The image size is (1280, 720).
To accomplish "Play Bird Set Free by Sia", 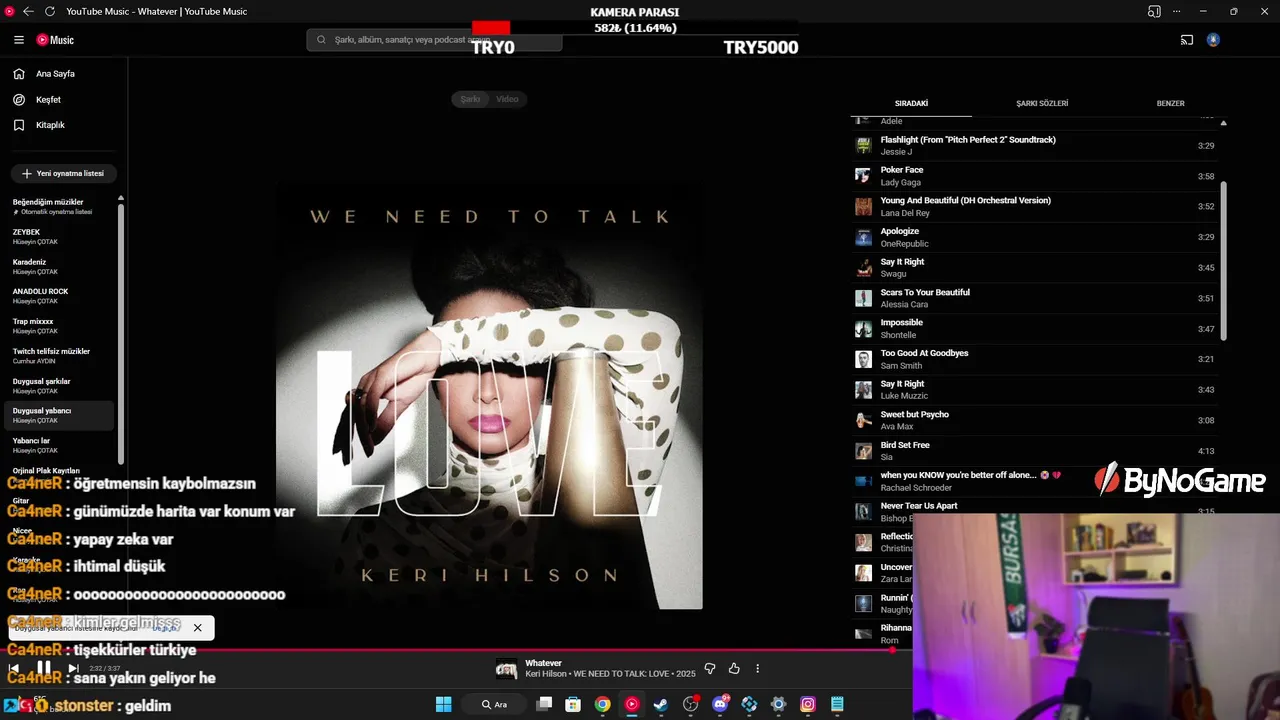I will (x=1036, y=451).
